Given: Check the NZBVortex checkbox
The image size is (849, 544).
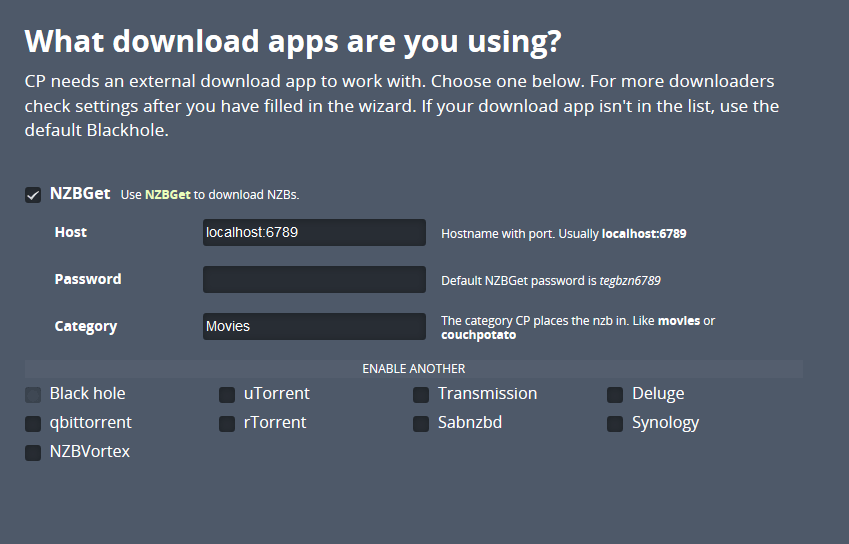Looking at the screenshot, I should pyautogui.click(x=33, y=452).
